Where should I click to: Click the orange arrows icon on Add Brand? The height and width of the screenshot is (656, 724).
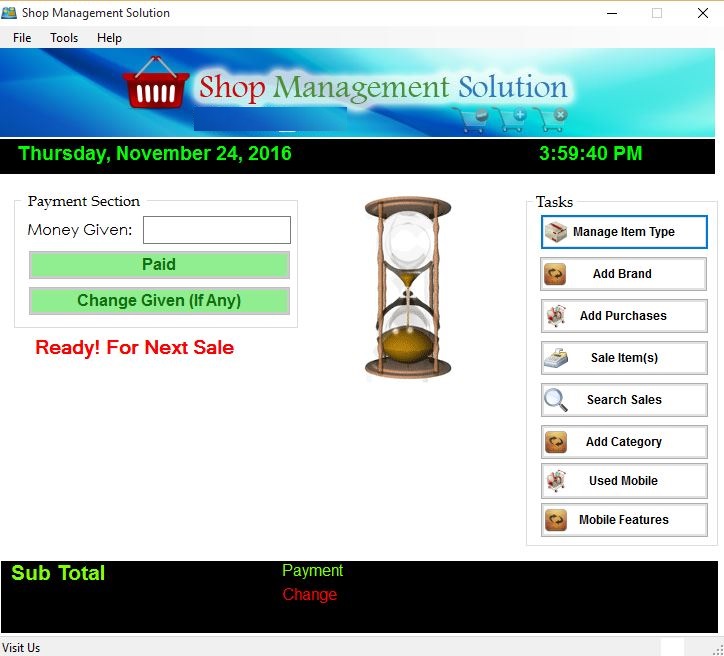(555, 274)
